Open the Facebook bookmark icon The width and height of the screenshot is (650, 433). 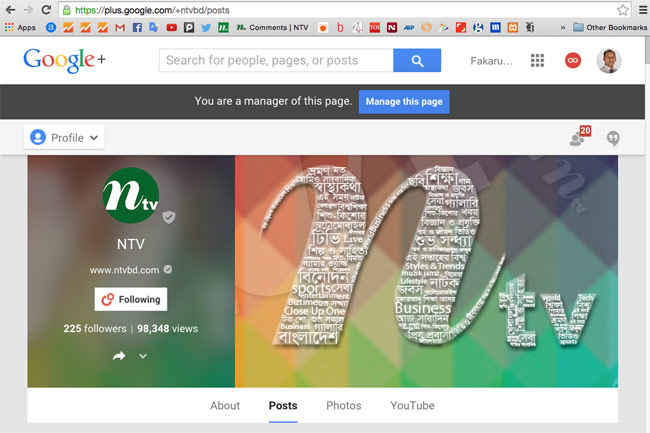(x=137, y=27)
